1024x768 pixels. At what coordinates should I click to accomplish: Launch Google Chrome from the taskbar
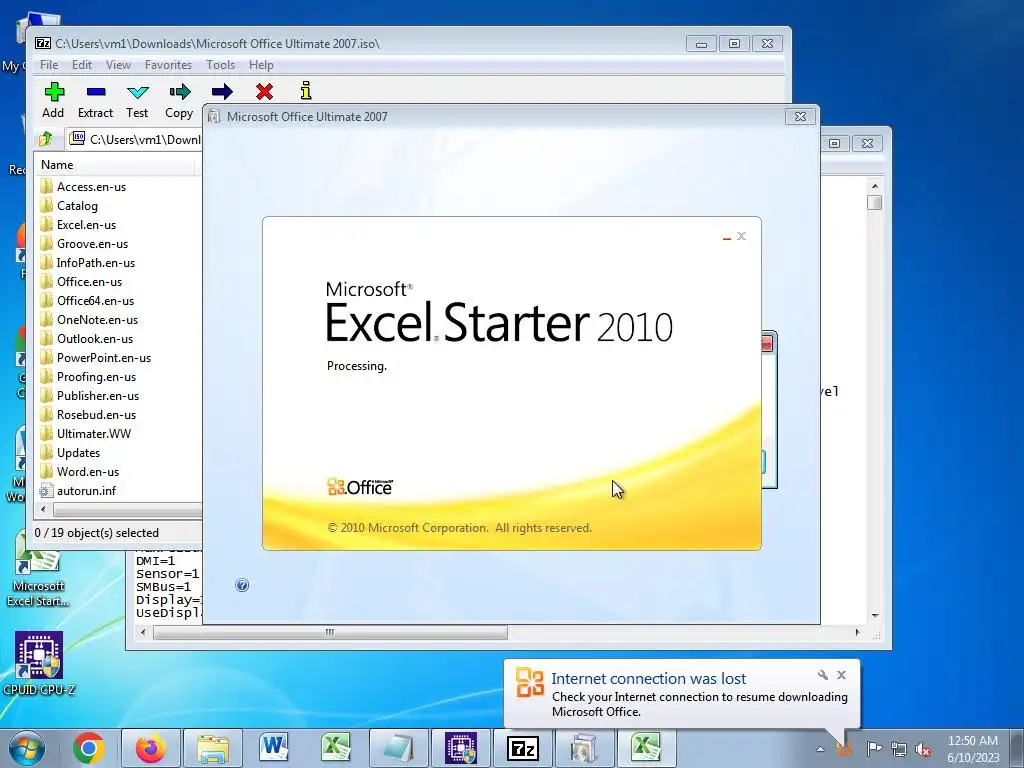pos(89,748)
